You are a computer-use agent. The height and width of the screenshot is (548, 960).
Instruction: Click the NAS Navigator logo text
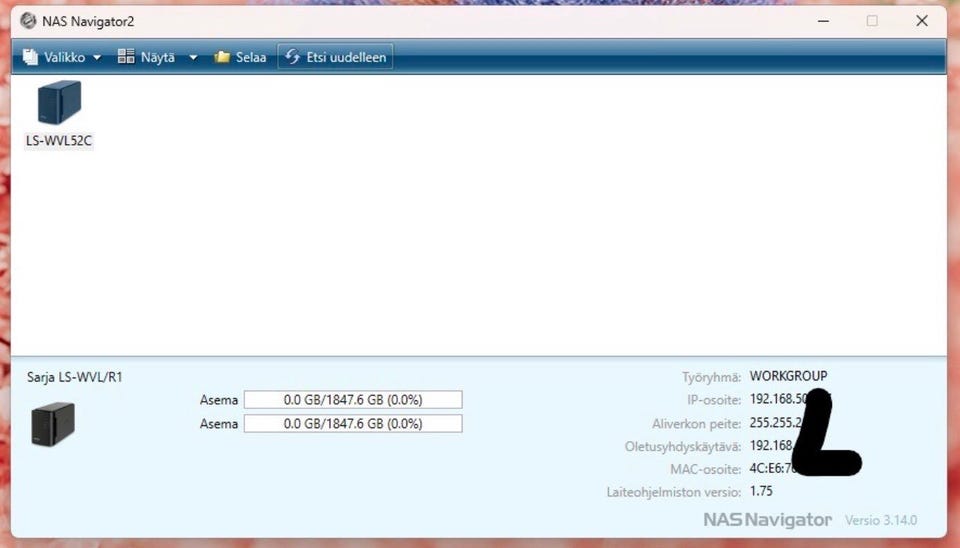[767, 520]
